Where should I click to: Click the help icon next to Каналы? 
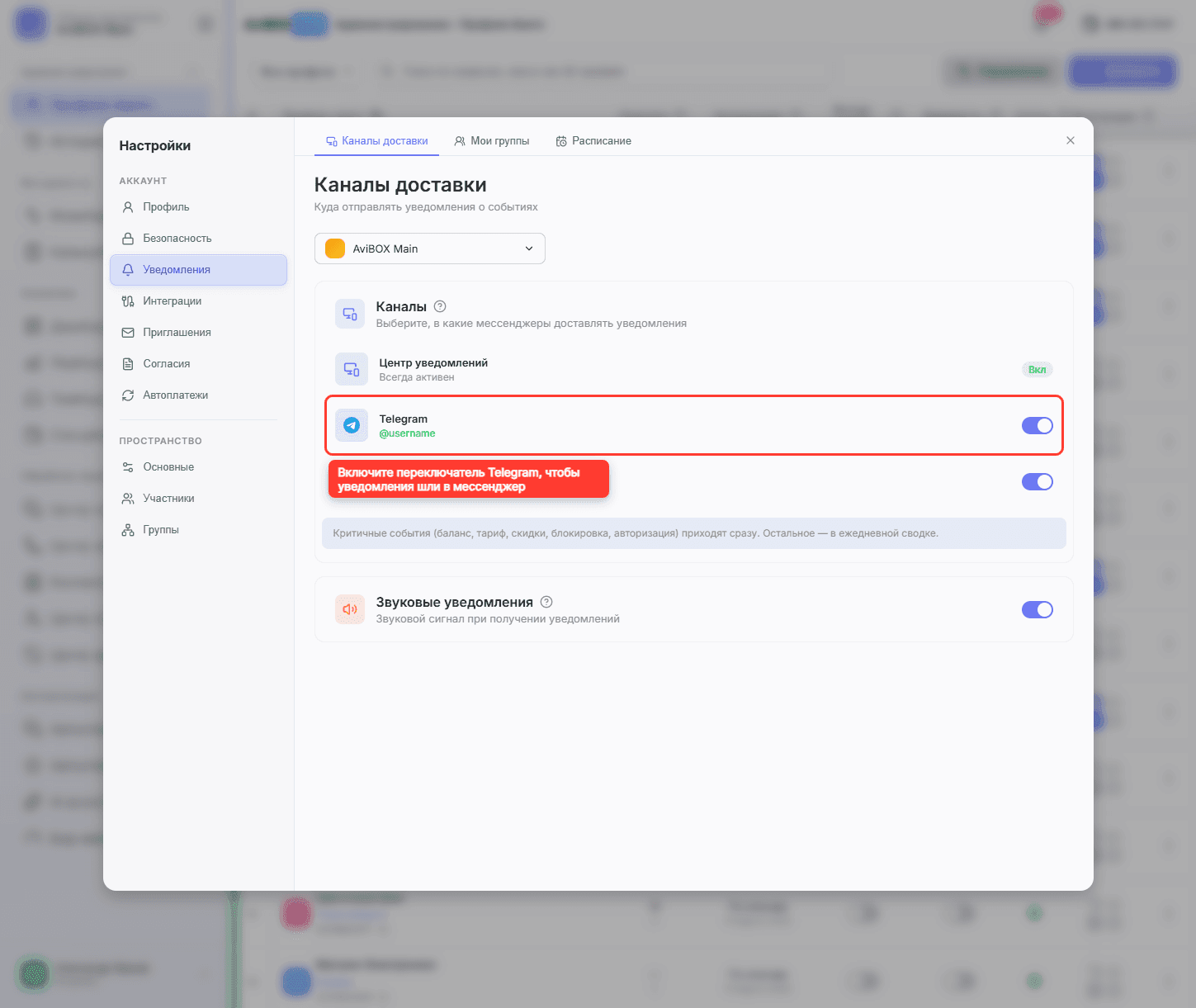(x=440, y=306)
